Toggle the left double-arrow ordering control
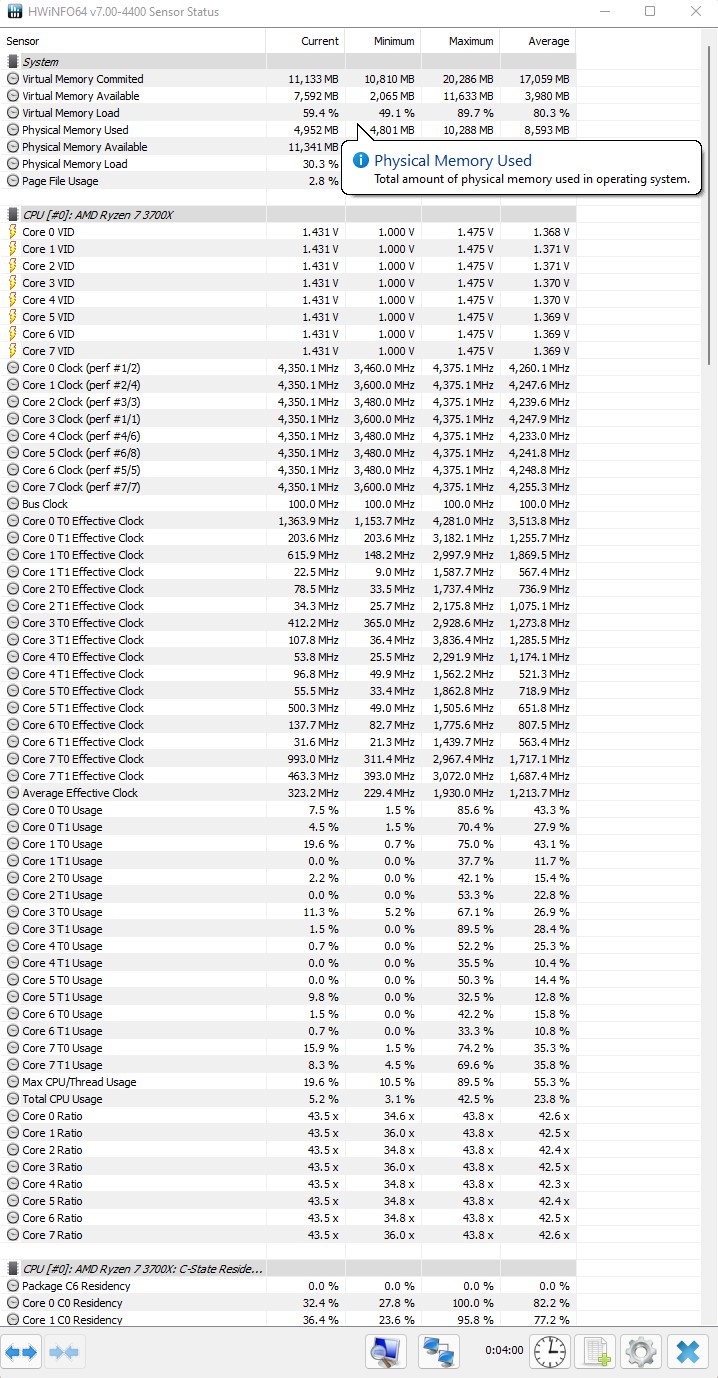The image size is (718, 1378). click(x=22, y=1351)
